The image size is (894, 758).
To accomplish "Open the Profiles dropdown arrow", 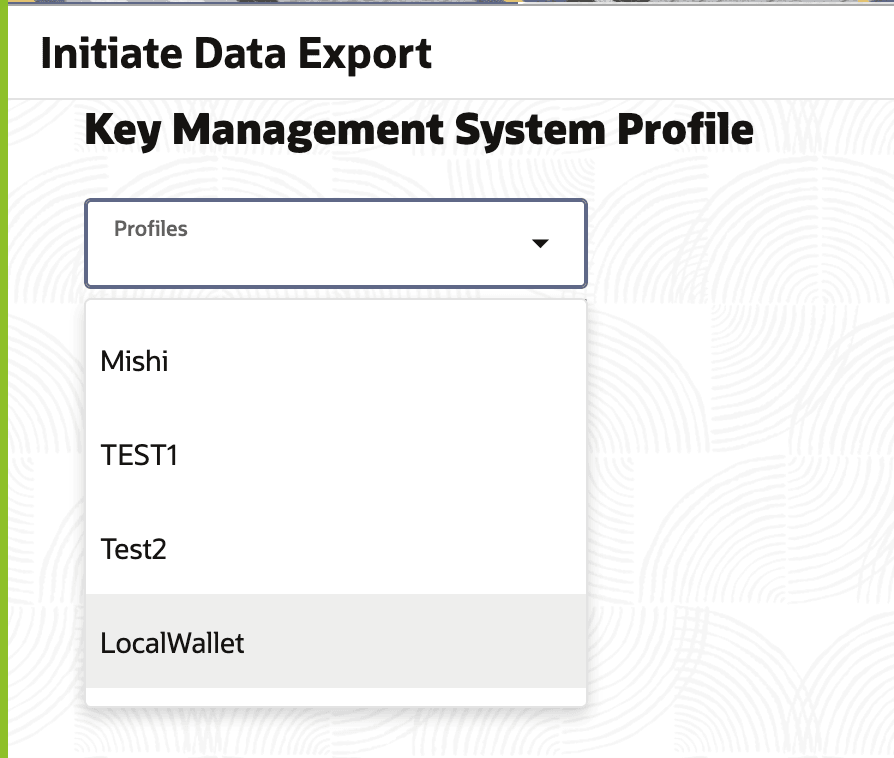I will [540, 244].
